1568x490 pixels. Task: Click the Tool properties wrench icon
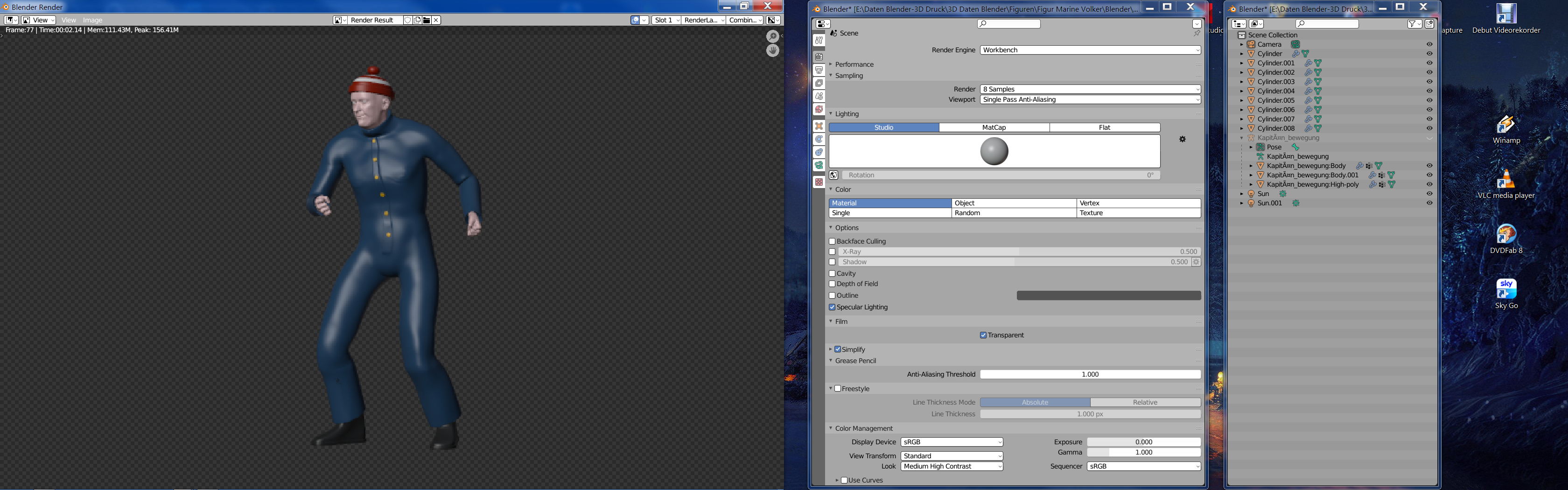[x=819, y=40]
